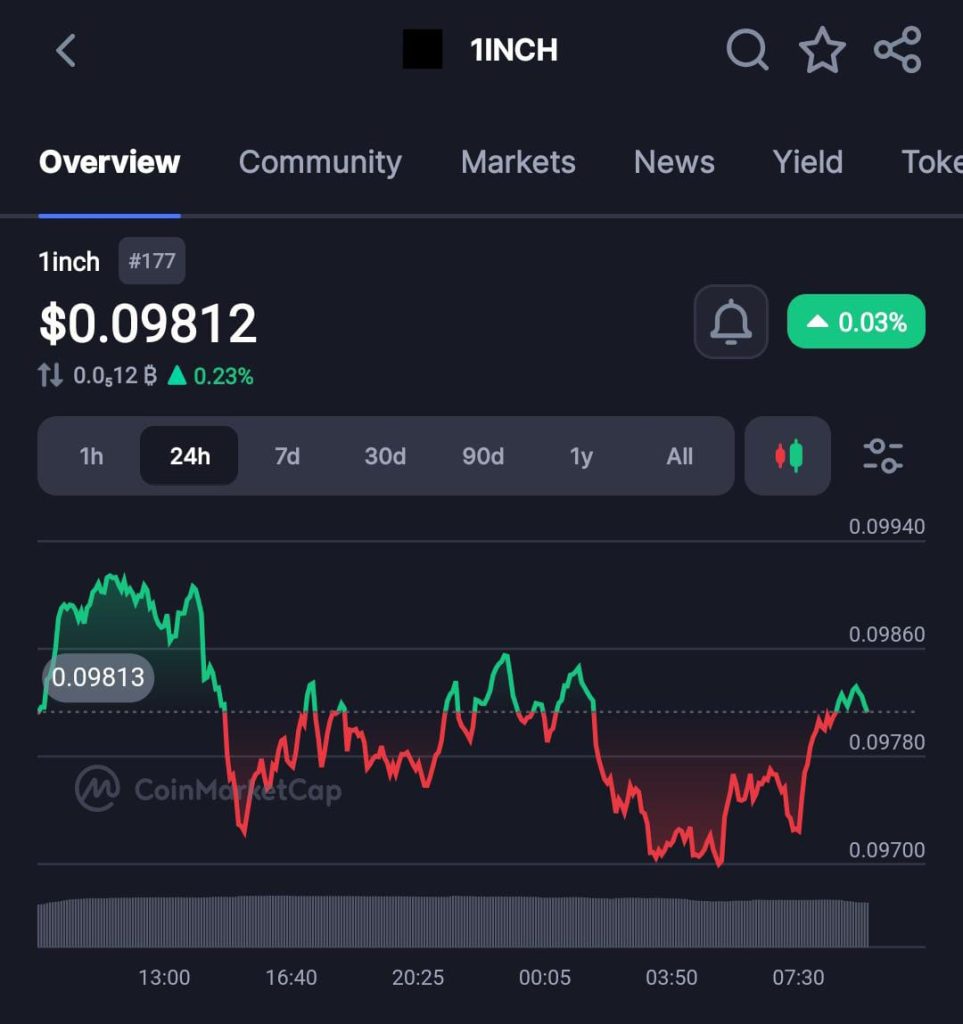Go to the Yield tab
This screenshot has width=963, height=1024.
[x=808, y=162]
